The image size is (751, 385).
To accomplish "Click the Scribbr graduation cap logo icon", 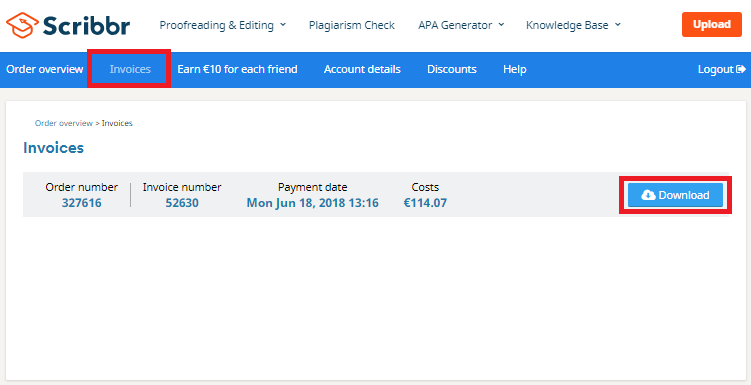I will (22, 25).
